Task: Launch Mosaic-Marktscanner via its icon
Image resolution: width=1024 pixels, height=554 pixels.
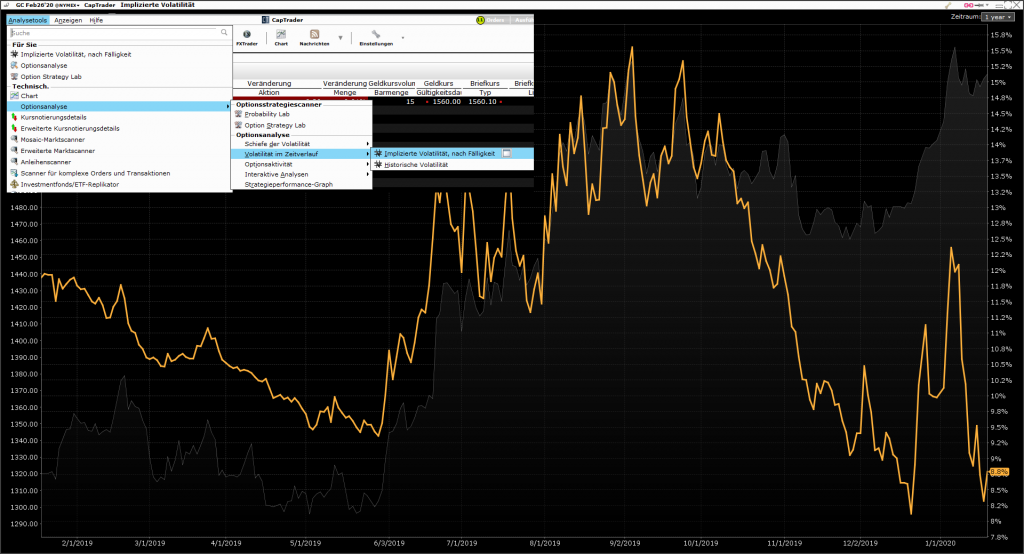Action: coord(14,139)
